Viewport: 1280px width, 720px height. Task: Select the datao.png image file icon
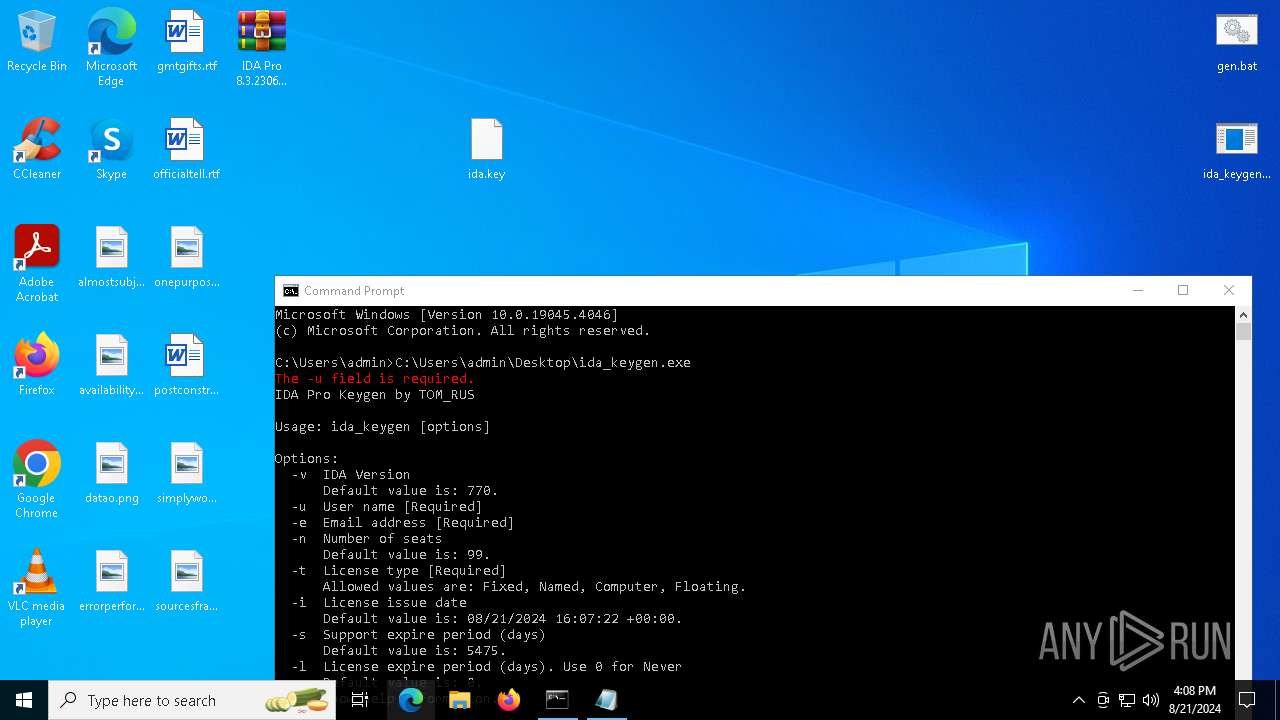[111, 474]
